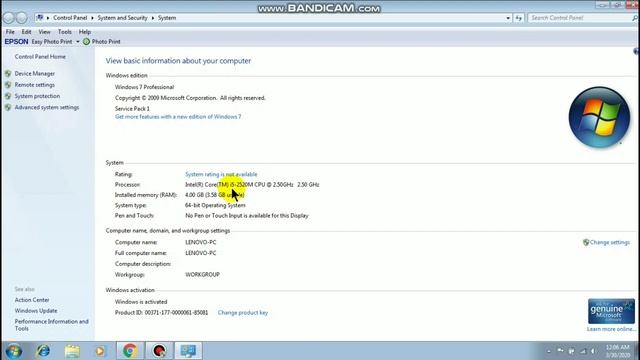Image resolution: width=640 pixels, height=360 pixels.
Task: Expand the arrow after System and Security breadcrumb
Action: click(153, 18)
